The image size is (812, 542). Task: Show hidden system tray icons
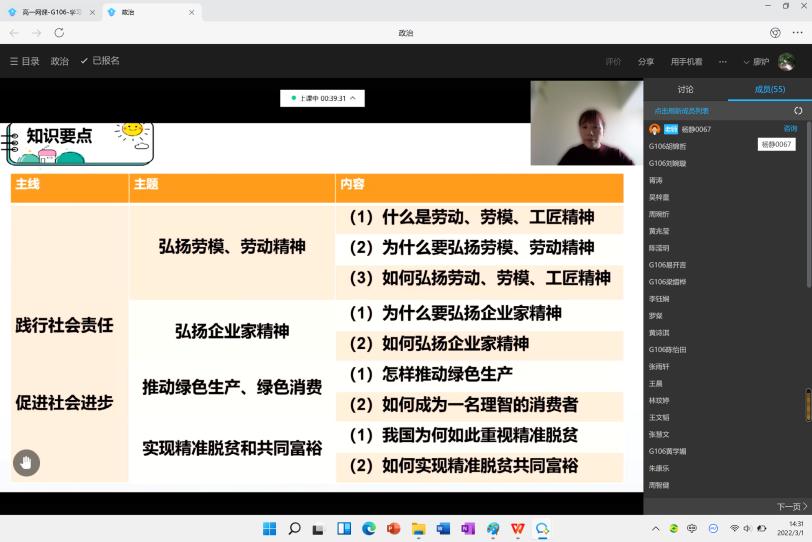point(656,528)
